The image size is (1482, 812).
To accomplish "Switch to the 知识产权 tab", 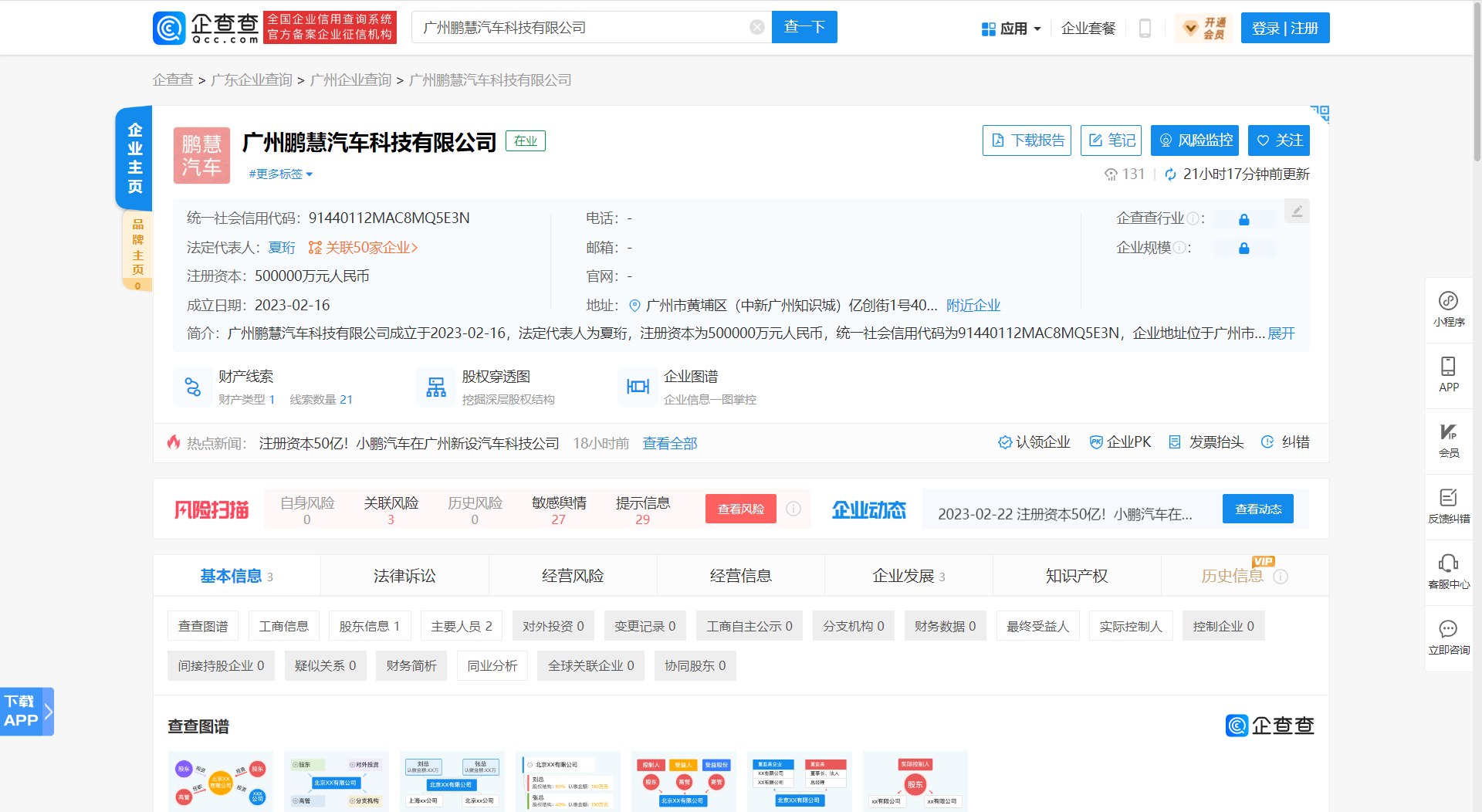I will click(1077, 576).
